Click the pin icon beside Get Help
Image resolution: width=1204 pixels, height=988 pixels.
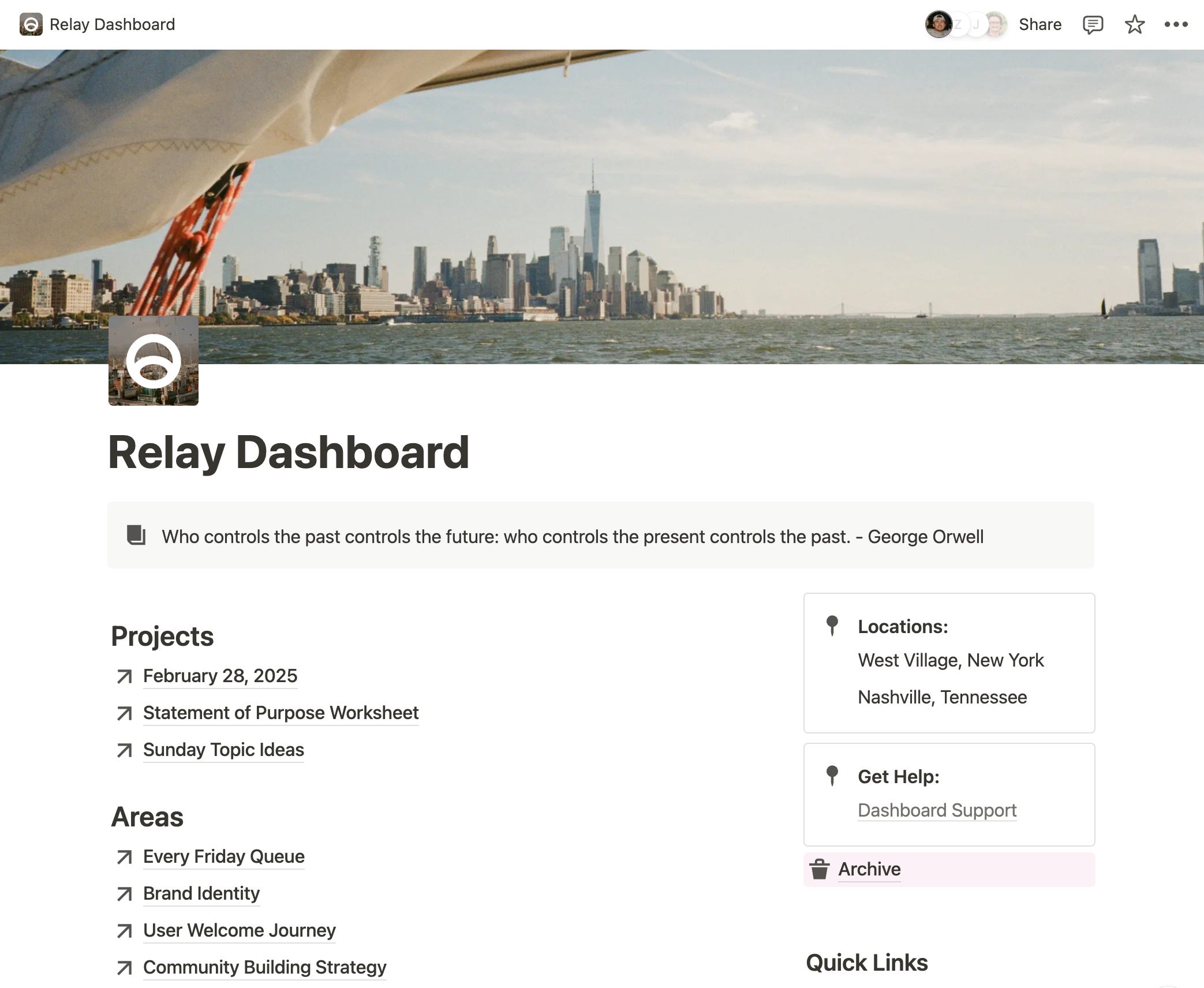click(832, 775)
